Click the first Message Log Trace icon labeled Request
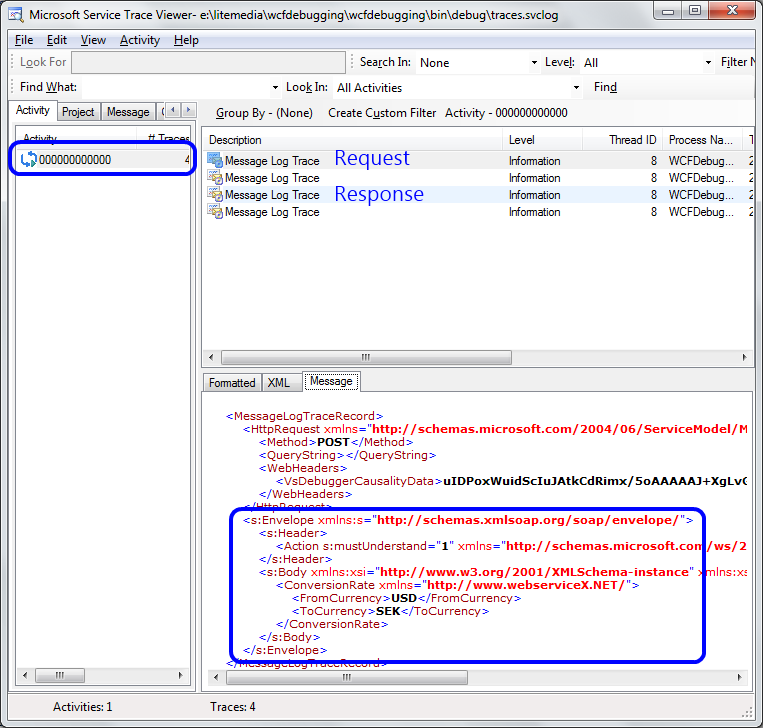 point(215,160)
